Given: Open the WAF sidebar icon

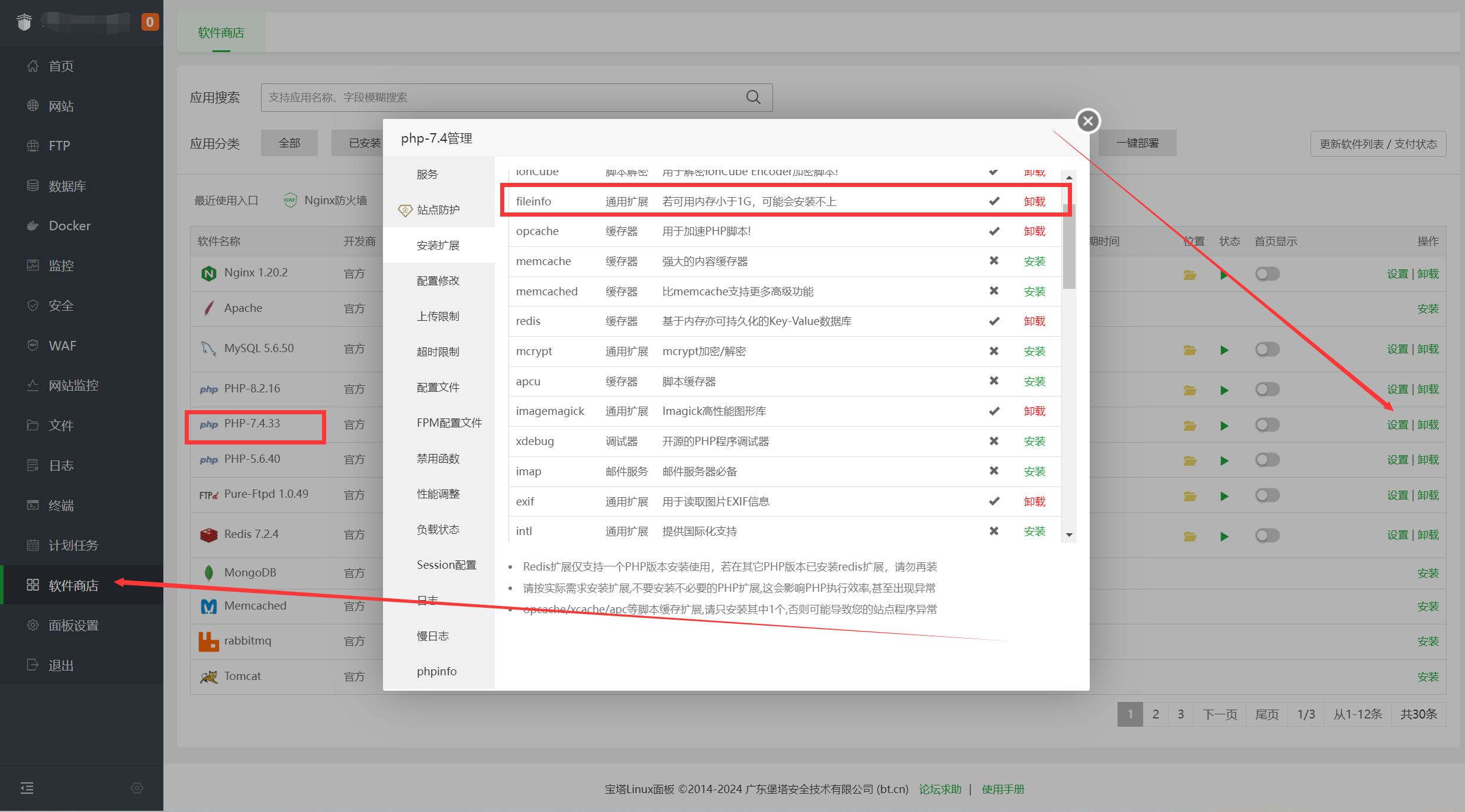Looking at the screenshot, I should coord(33,345).
